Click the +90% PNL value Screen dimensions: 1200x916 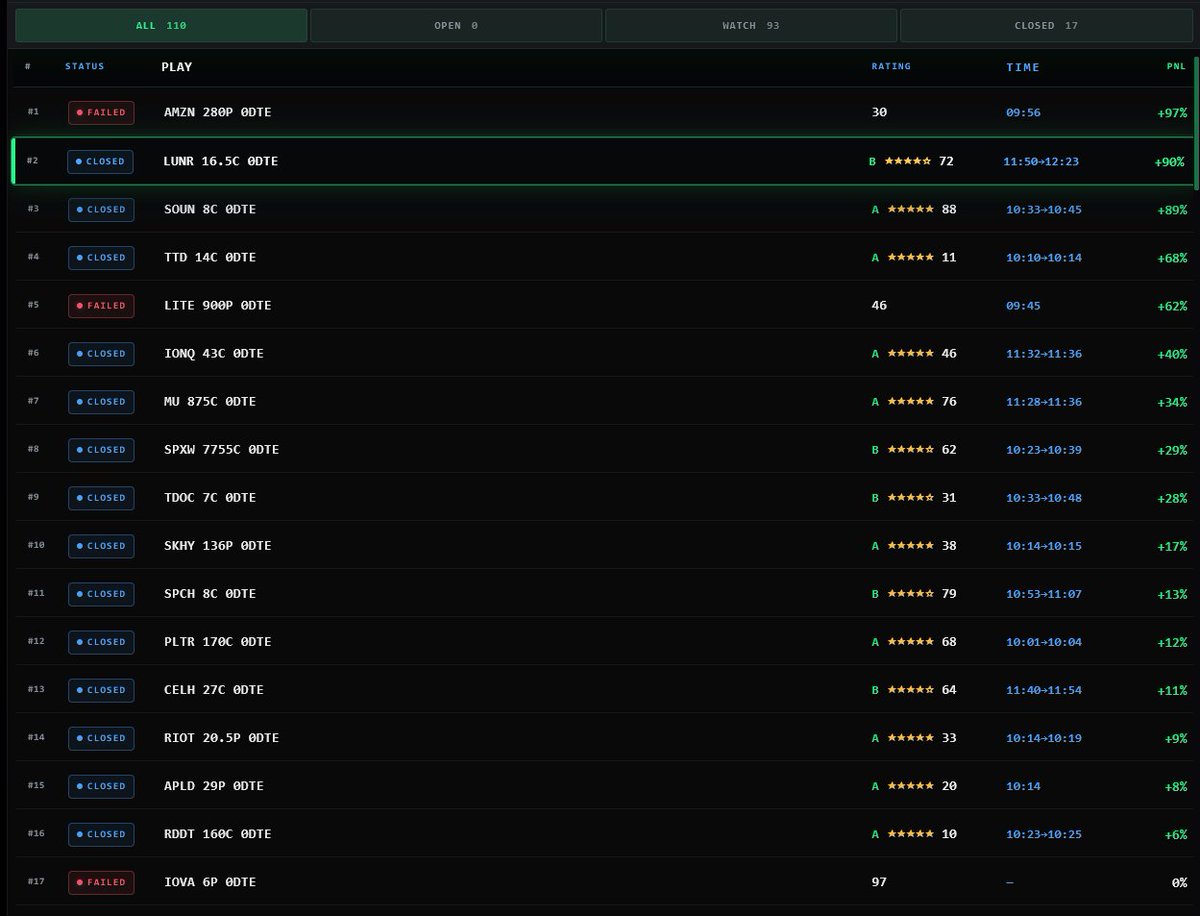[x=1169, y=161]
